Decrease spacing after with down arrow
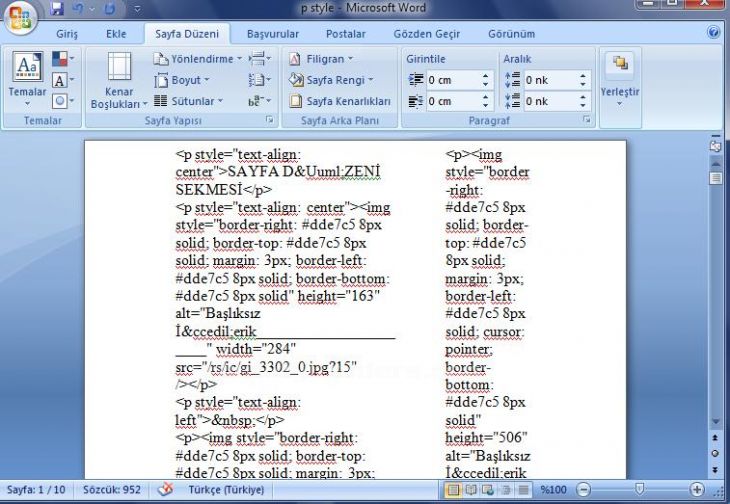 pyautogui.click(x=583, y=106)
